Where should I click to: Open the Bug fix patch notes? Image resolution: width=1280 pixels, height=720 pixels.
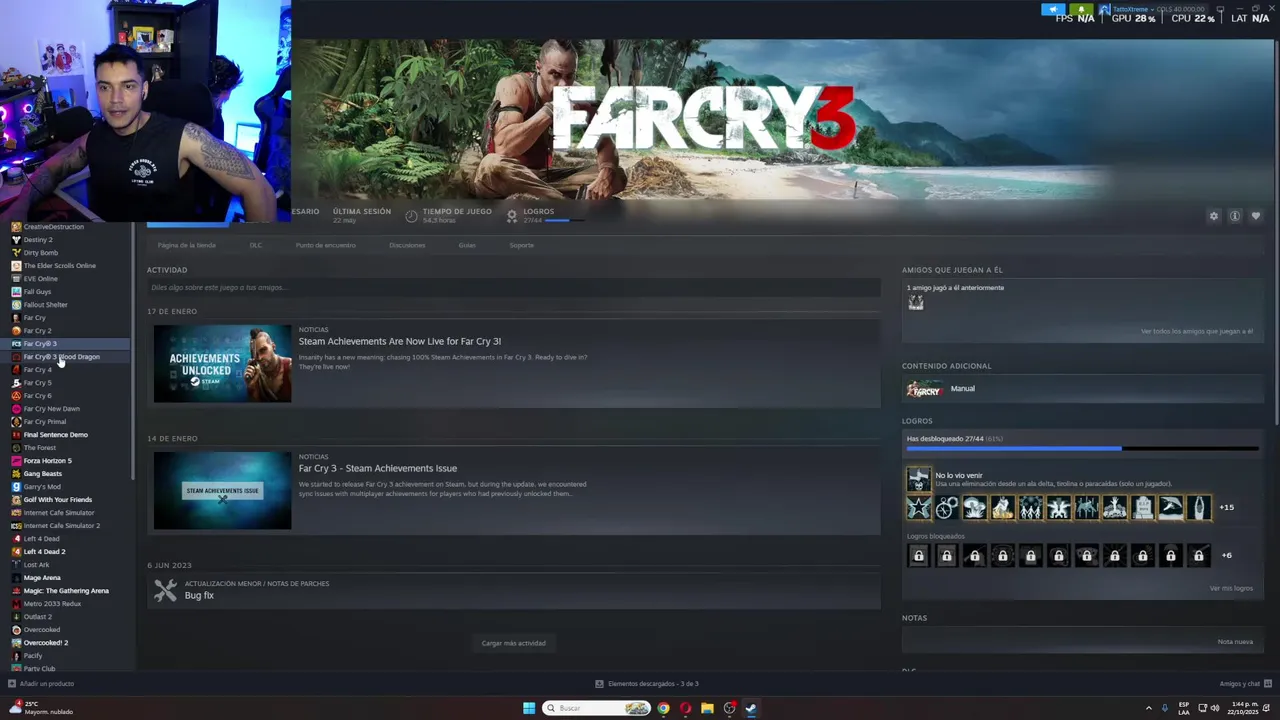[x=199, y=596]
